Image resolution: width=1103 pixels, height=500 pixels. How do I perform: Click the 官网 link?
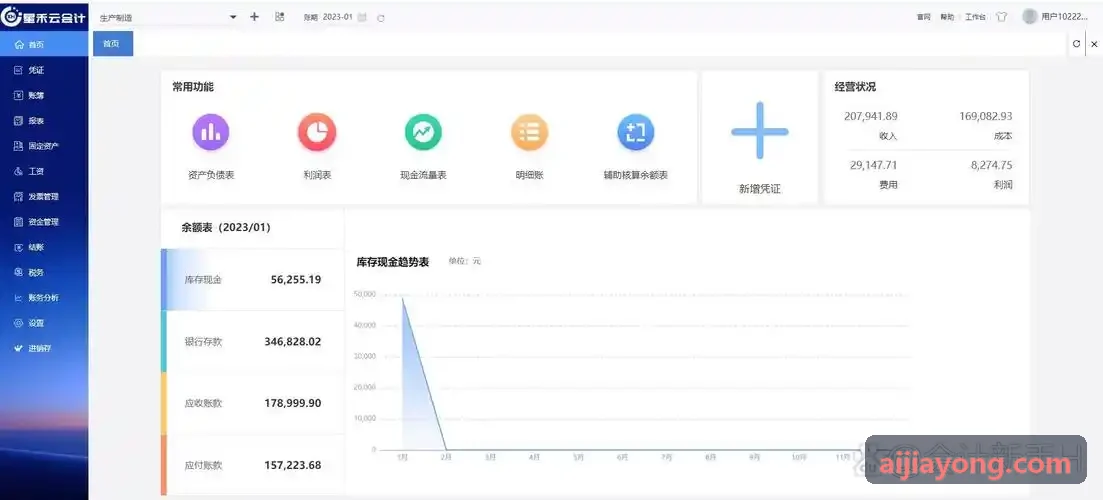click(924, 18)
